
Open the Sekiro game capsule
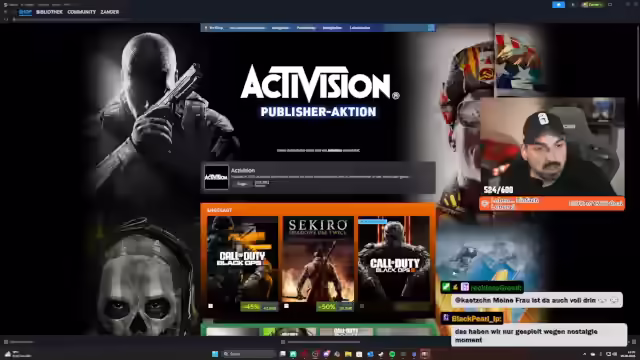[318, 259]
